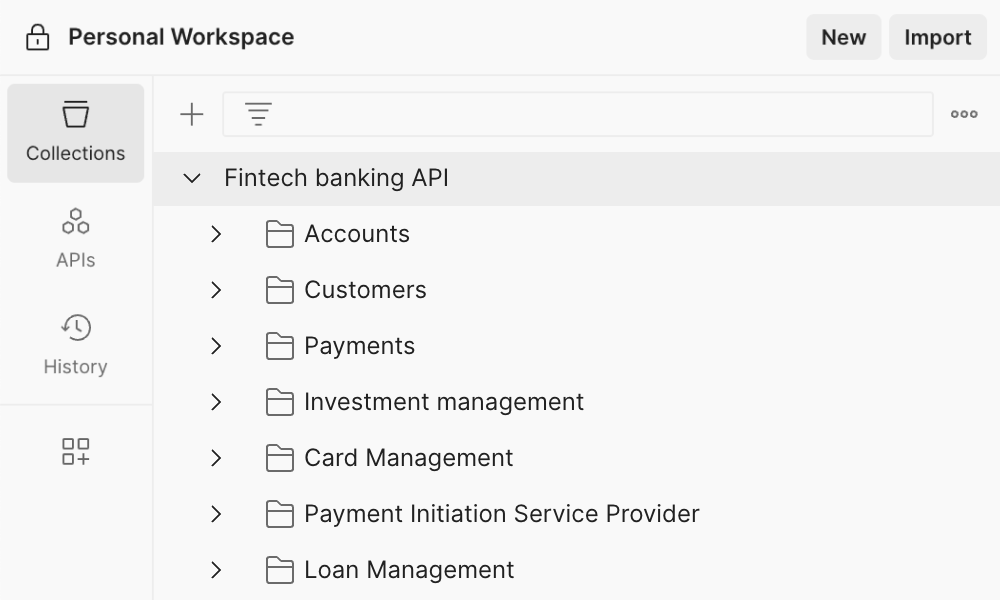Click the collections search input field
The image size is (1000, 600).
tap(600, 115)
